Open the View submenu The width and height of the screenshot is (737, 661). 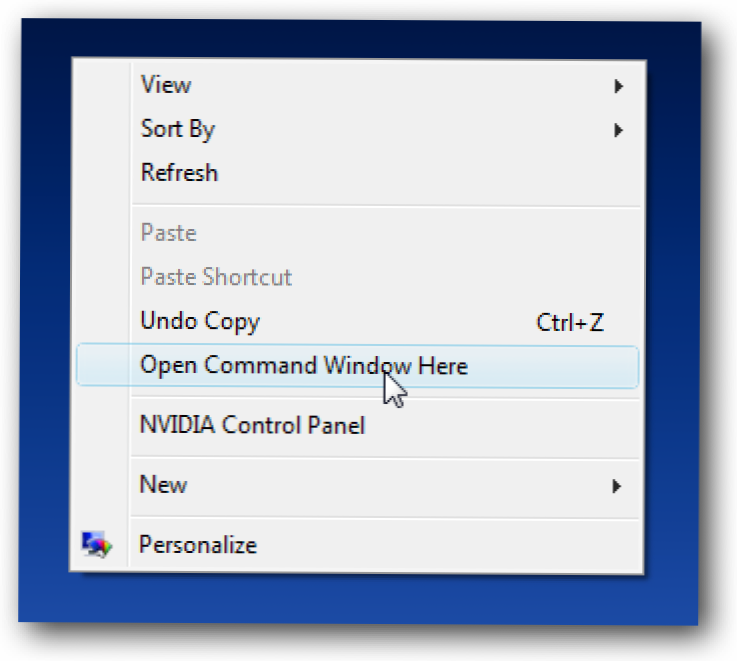pos(166,85)
